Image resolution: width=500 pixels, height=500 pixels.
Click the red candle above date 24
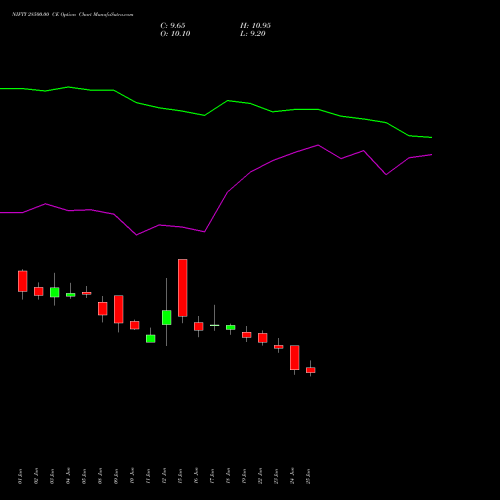click(295, 357)
